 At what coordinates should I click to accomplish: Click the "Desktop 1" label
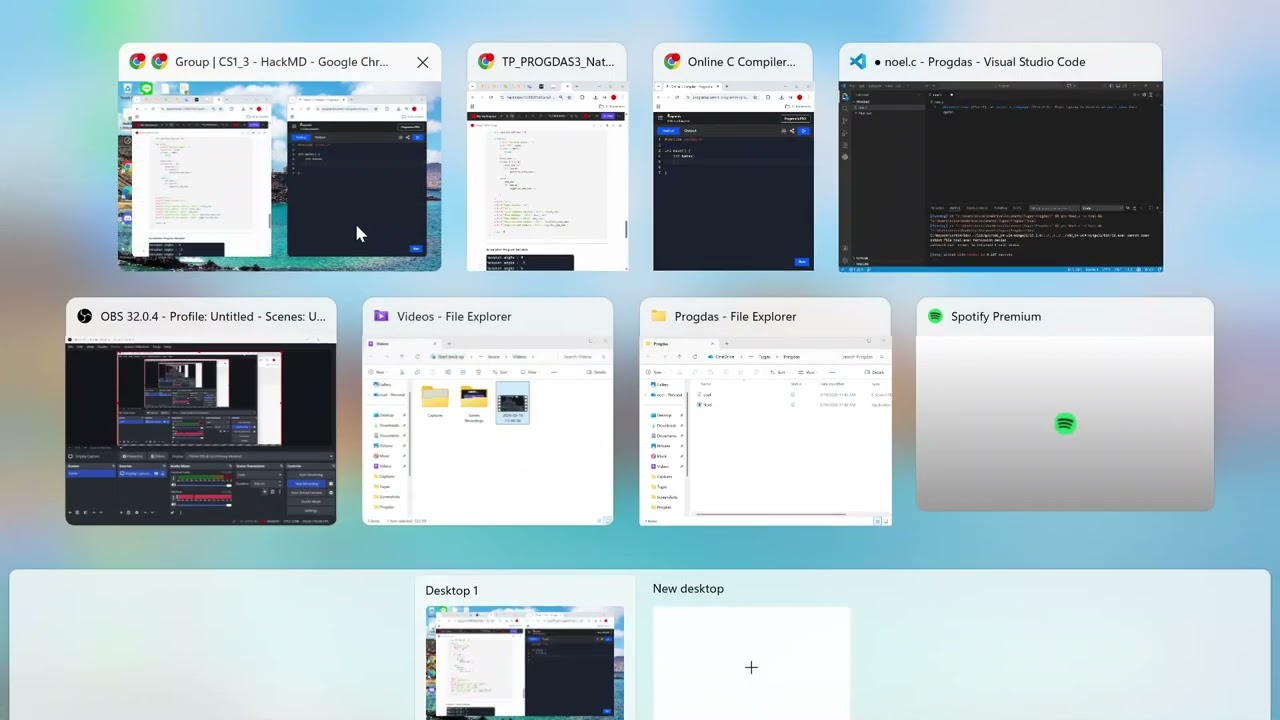click(x=451, y=590)
